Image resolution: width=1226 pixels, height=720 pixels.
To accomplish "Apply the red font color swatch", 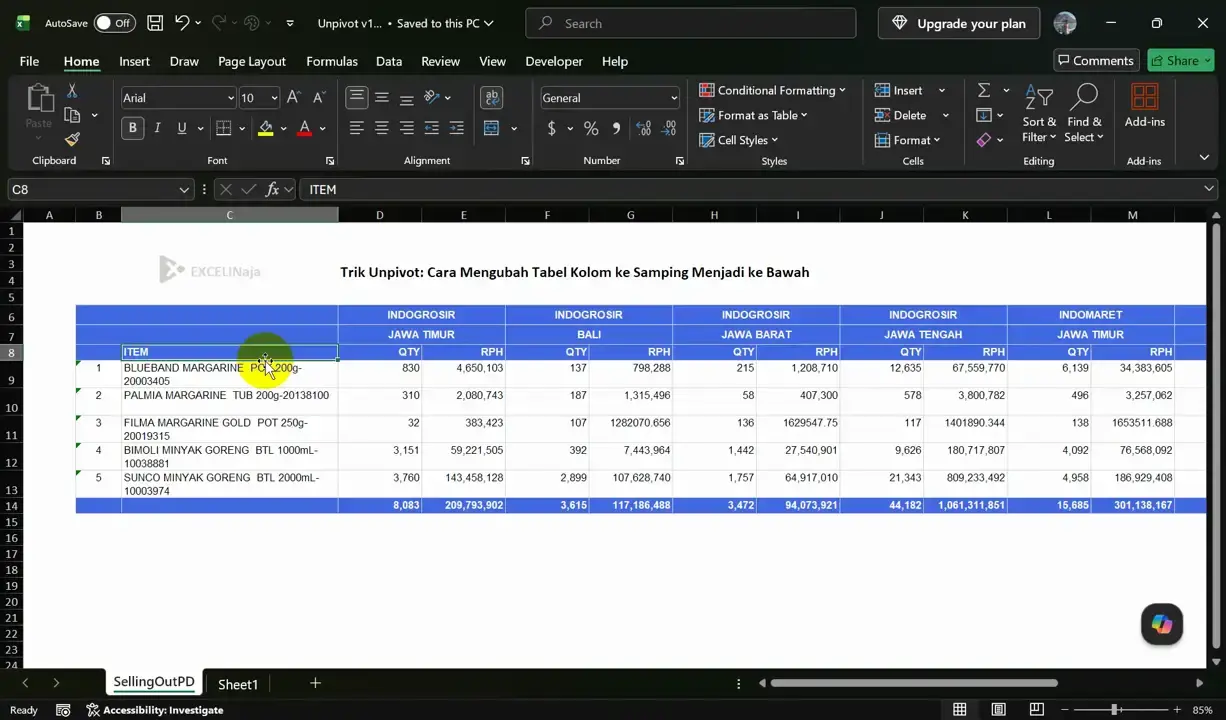I will click(x=305, y=128).
